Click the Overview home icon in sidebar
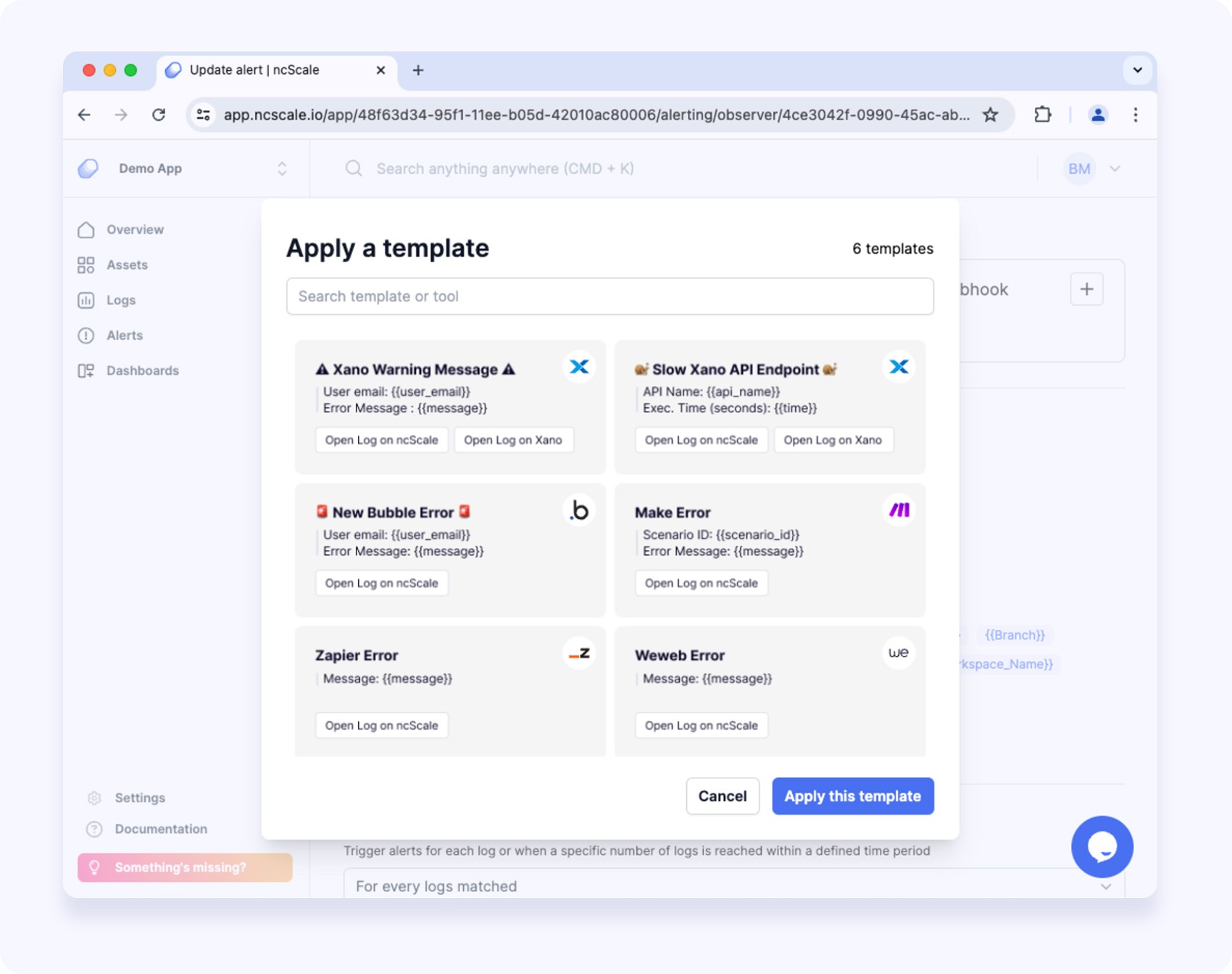1232x974 pixels. tap(86, 230)
